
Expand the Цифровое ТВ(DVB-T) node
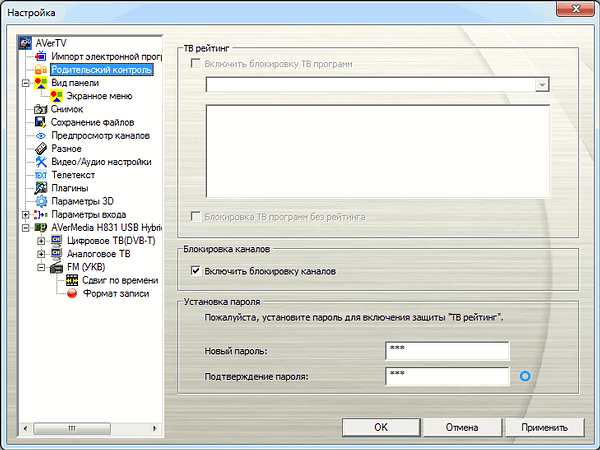[41, 241]
